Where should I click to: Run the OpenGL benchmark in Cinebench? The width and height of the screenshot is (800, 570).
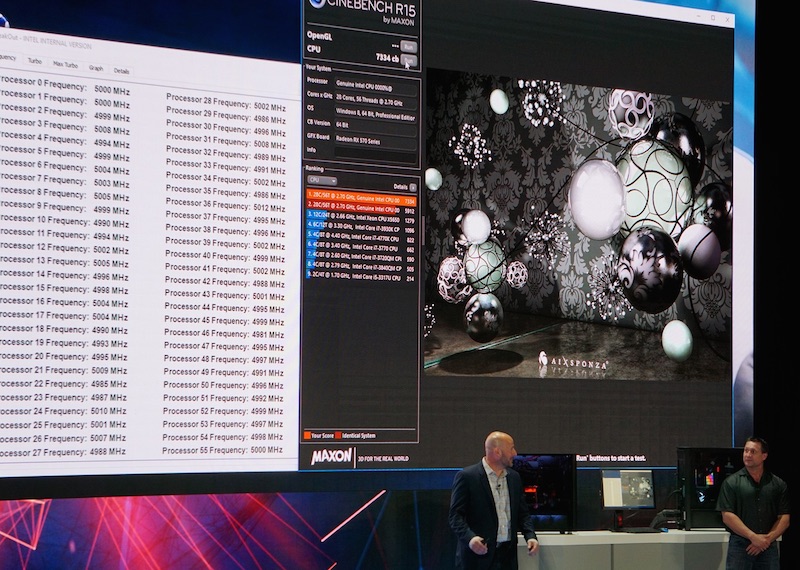408,47
